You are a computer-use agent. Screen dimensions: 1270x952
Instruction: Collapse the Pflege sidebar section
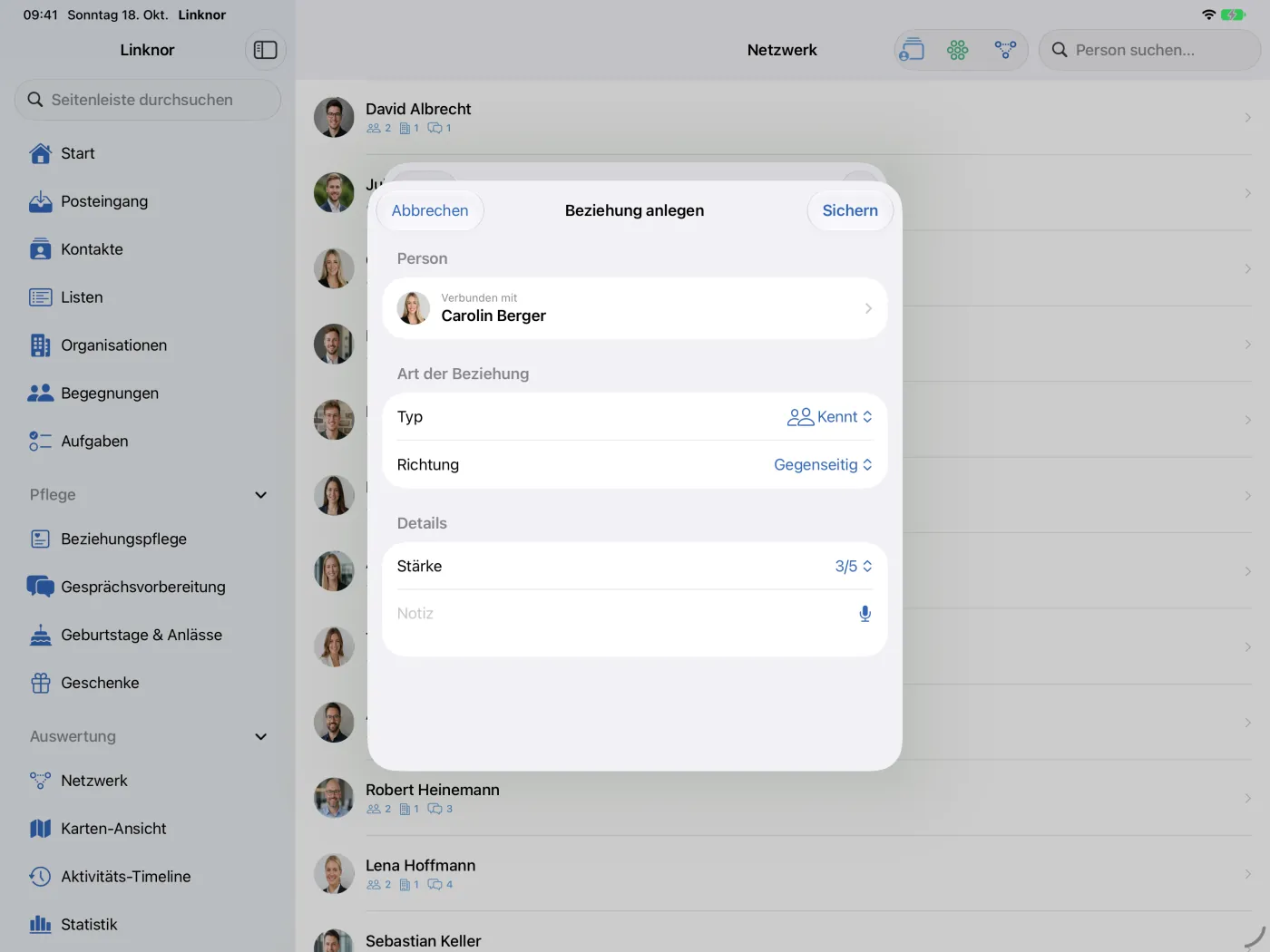[261, 495]
